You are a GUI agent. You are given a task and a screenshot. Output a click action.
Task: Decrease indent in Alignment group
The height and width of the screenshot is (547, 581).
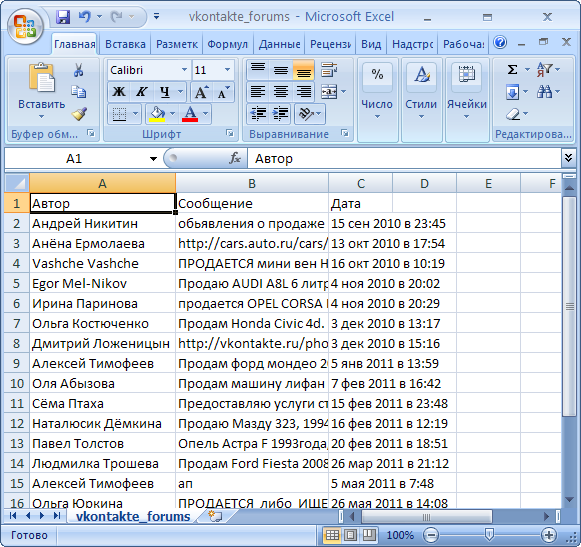click(x=258, y=114)
